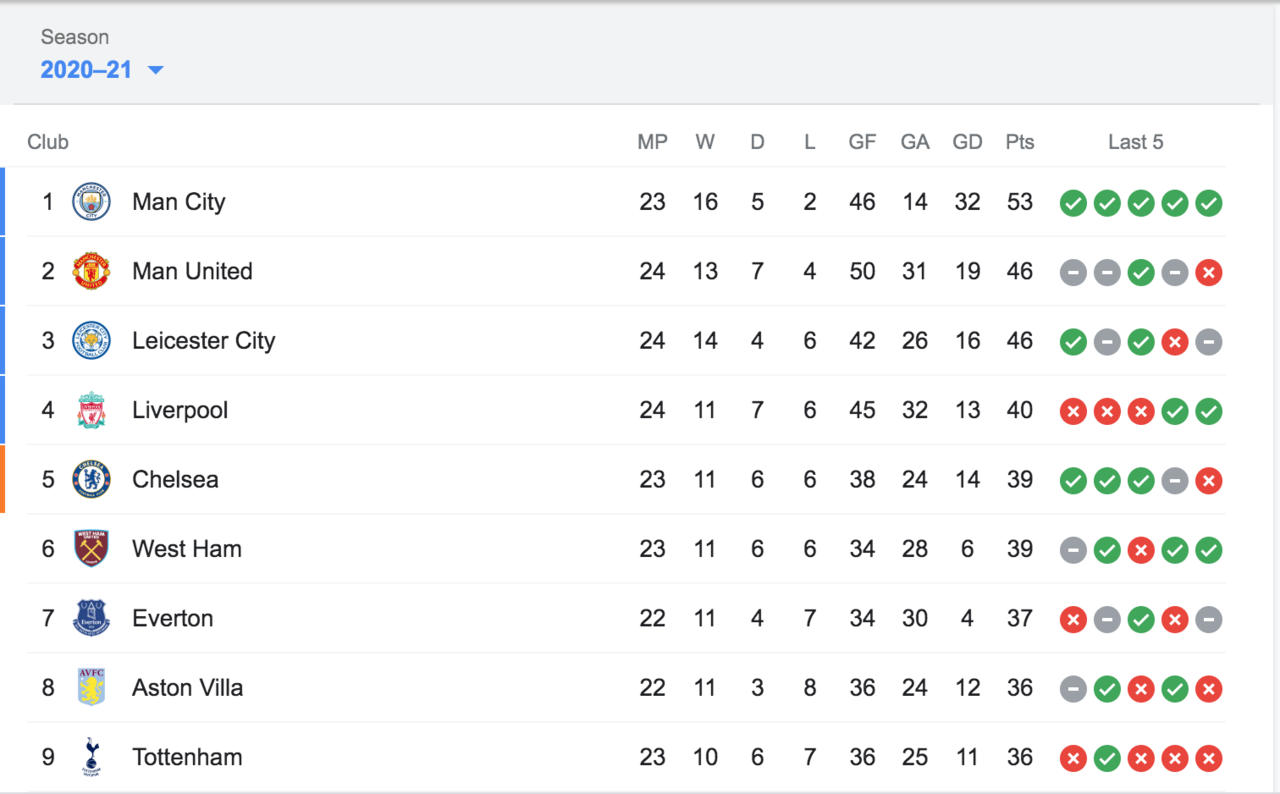Click the Man City club crest
This screenshot has height=794, width=1280.
91,202
